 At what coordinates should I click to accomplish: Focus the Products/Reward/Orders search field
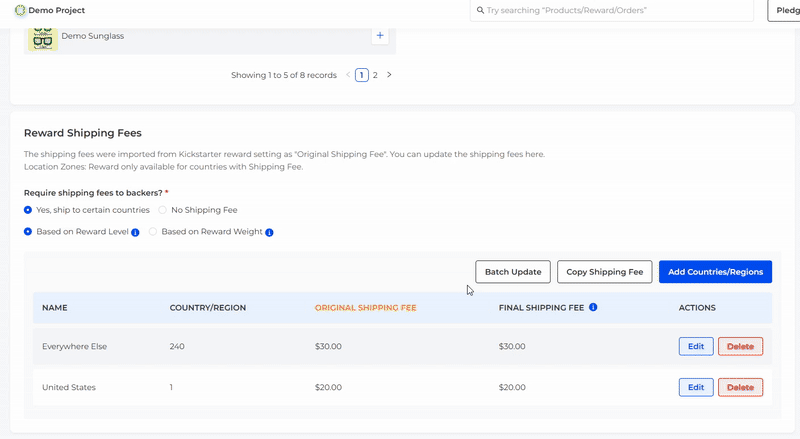615,10
